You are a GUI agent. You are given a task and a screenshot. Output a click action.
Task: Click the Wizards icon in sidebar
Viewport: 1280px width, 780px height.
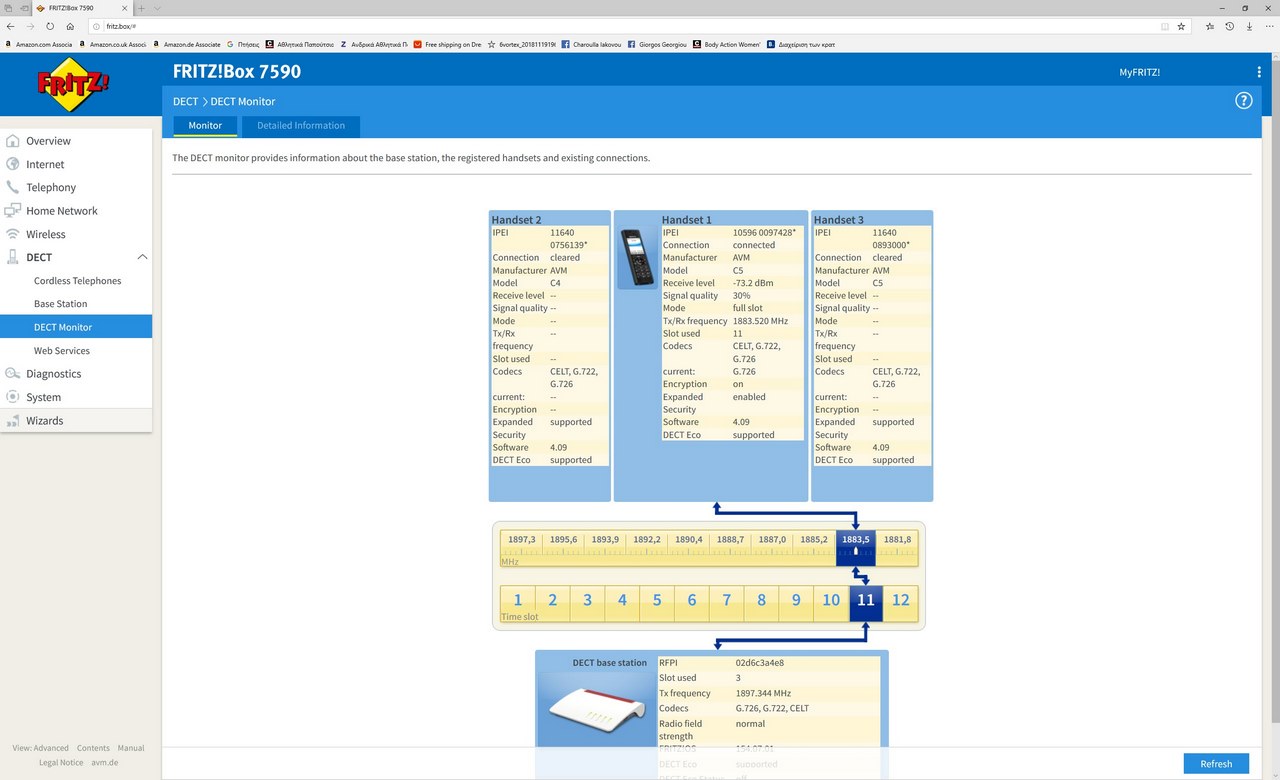(x=13, y=421)
